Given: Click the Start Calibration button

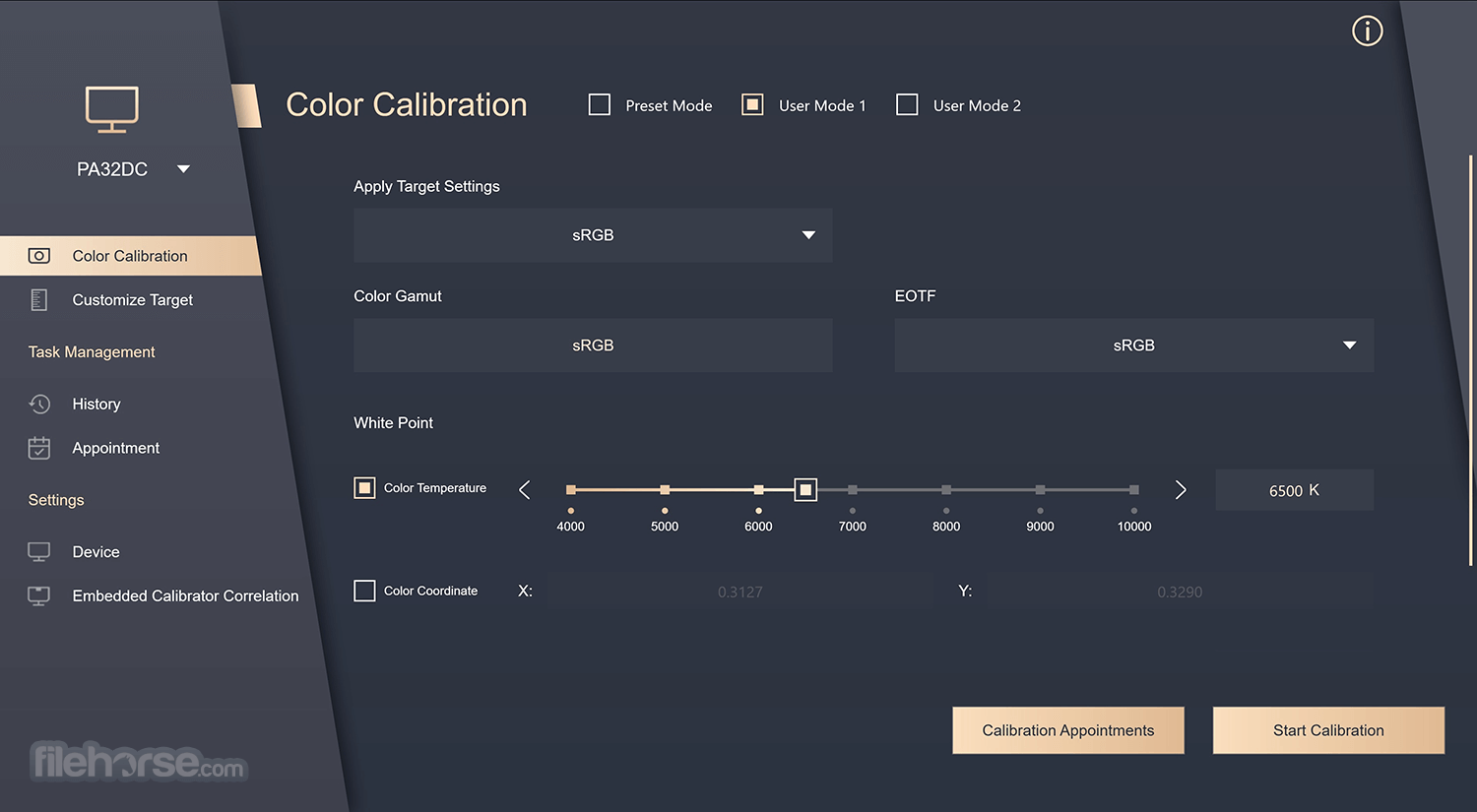Looking at the screenshot, I should 1328,730.
